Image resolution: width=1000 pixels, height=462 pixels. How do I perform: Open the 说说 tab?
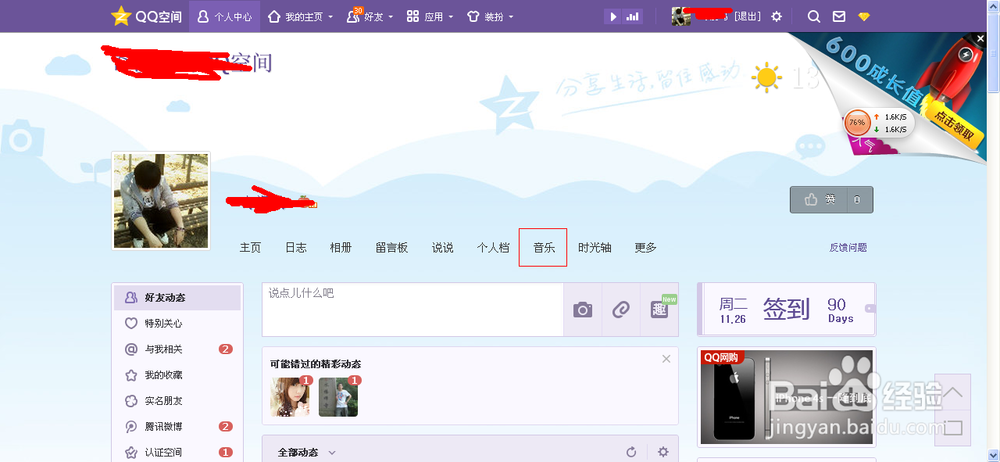coord(443,248)
